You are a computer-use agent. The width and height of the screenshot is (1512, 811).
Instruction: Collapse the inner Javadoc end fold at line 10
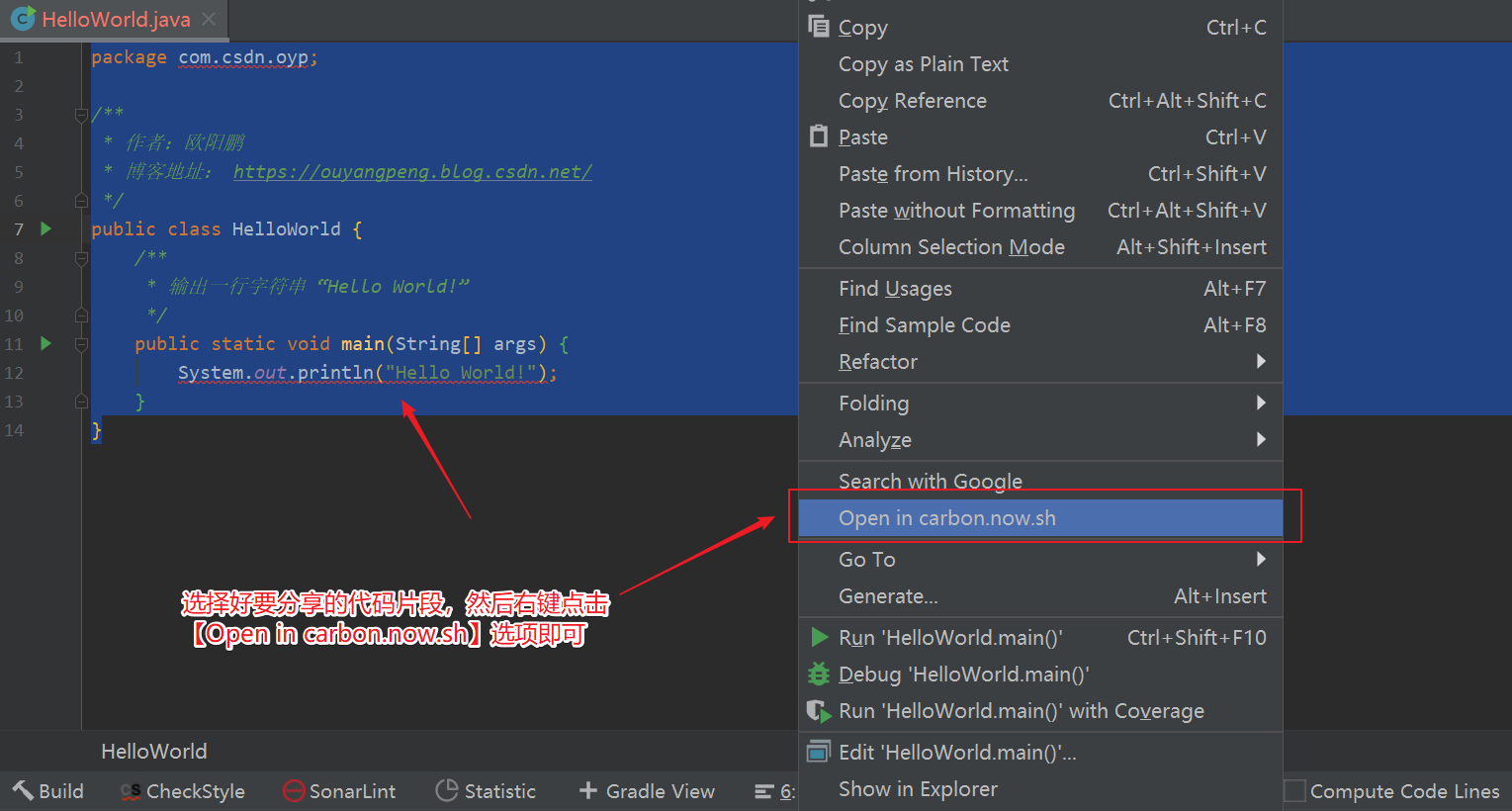82,315
